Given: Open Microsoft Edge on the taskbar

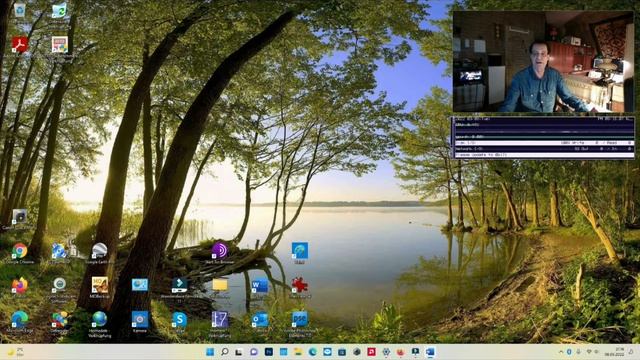Looking at the screenshot, I should pyautogui.click(x=313, y=352).
